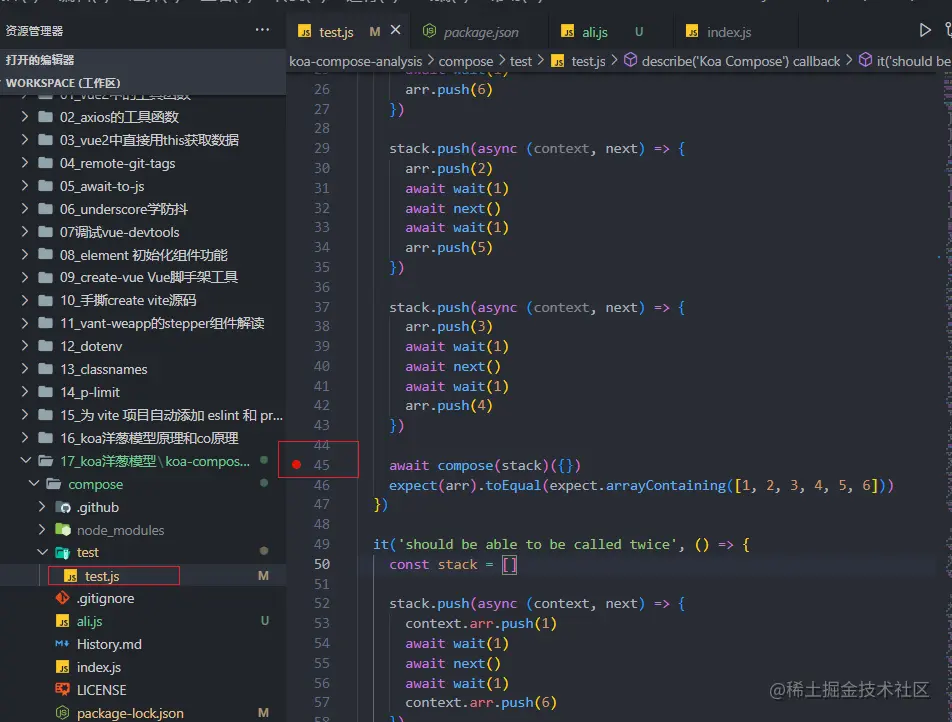
Task: Run the file with the play button
Action: point(924,30)
